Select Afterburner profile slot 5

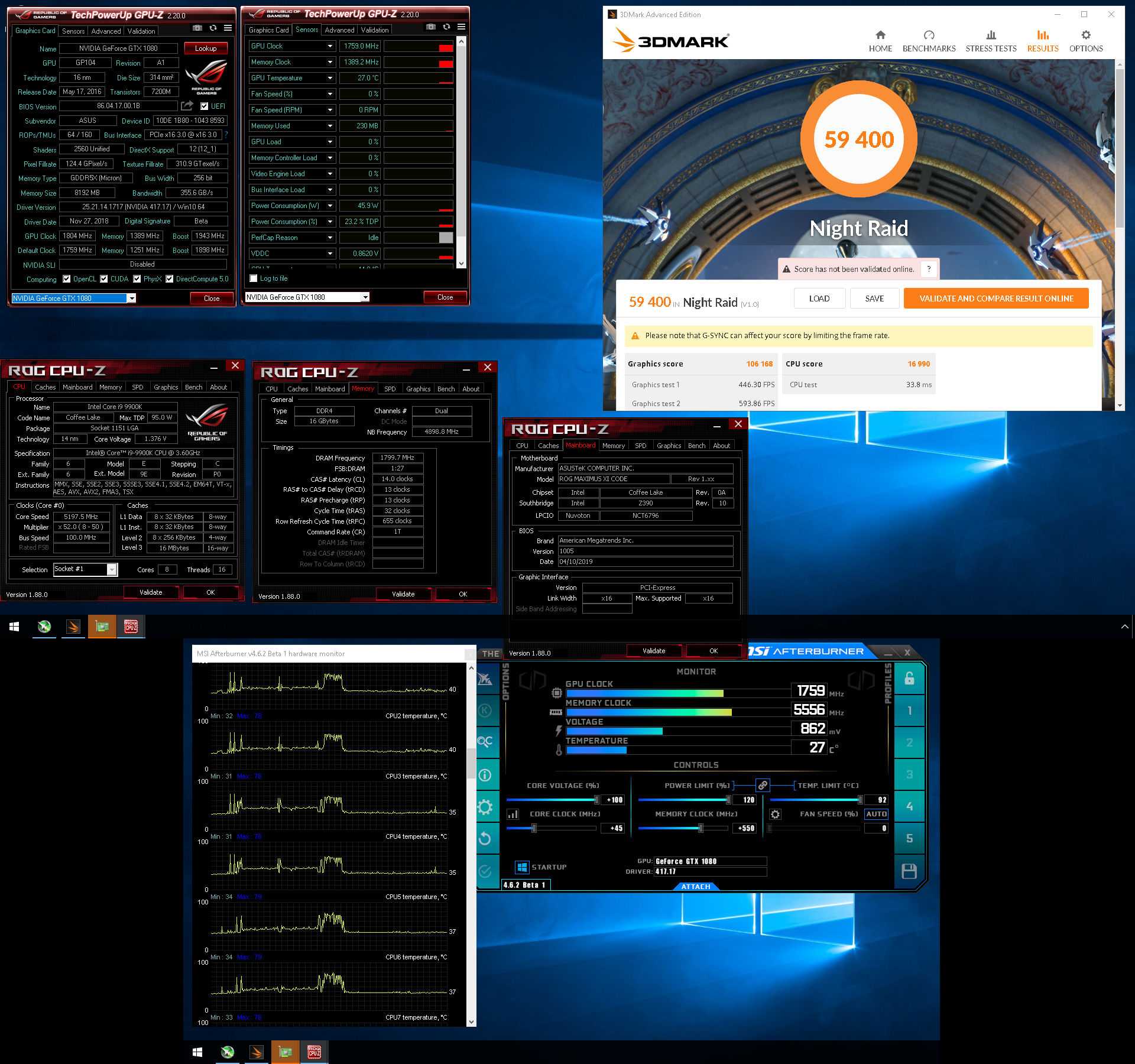909,838
